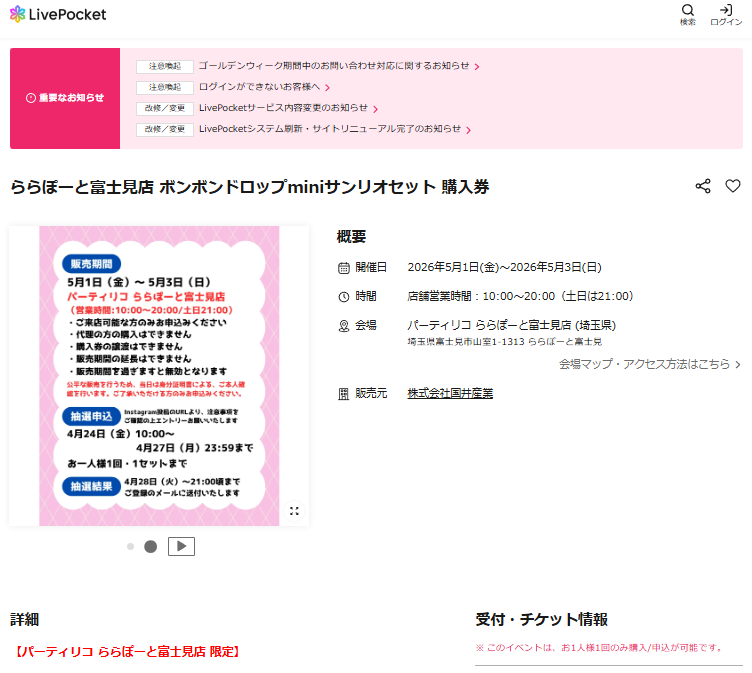
Task: Share this event via share icon
Action: [x=703, y=186]
